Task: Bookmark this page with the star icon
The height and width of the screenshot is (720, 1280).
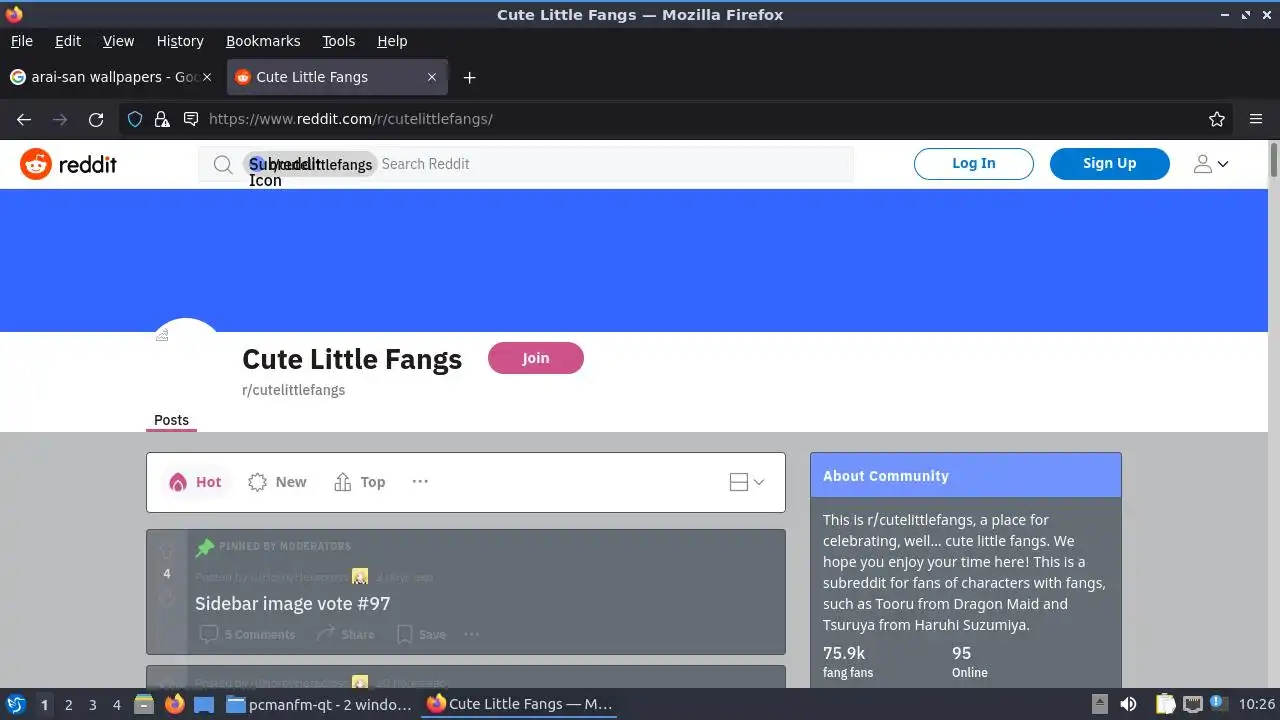Action: pos(1217,119)
